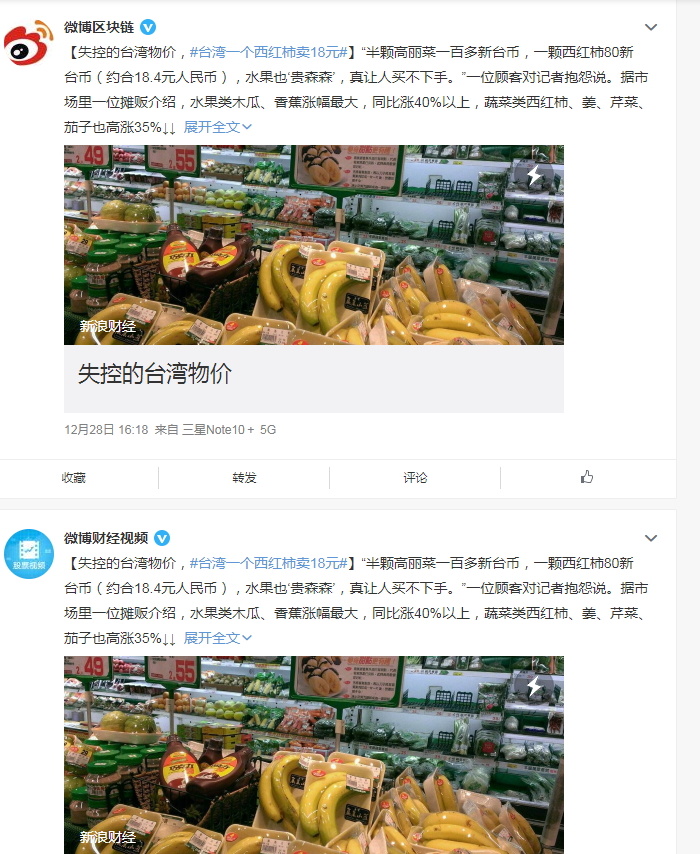Open the 微博财经视频 profile avatar
700x854 pixels.
click(29, 553)
